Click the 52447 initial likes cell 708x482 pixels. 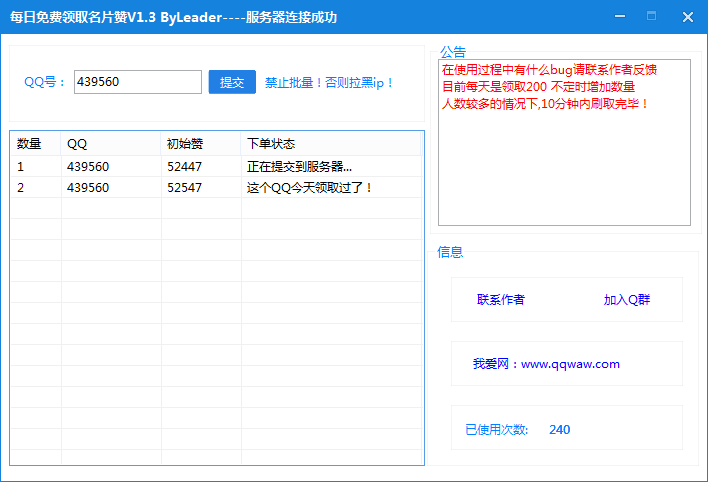[x=184, y=166]
